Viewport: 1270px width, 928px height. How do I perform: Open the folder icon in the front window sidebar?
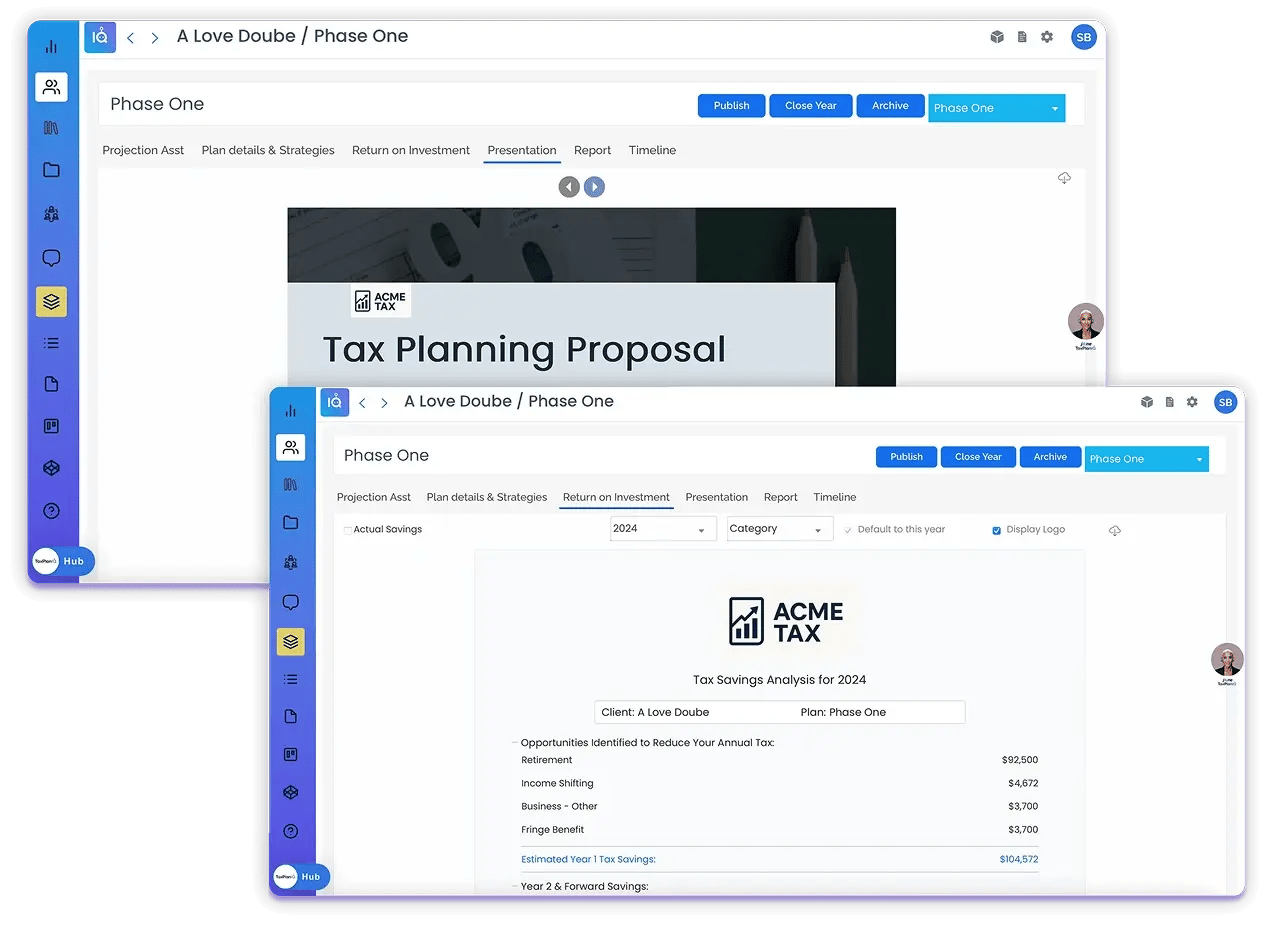click(290, 522)
